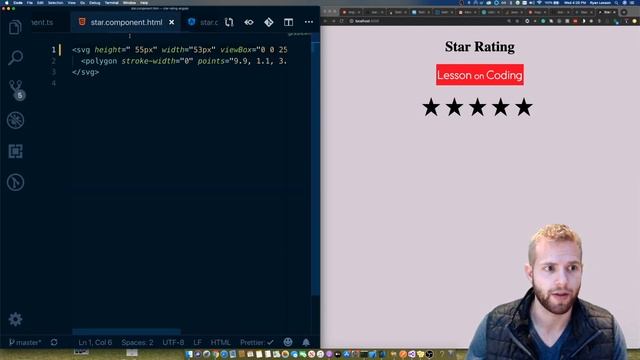The height and width of the screenshot is (360, 640).
Task: Click the browser localhost address bar
Action: click(x=424, y=21)
